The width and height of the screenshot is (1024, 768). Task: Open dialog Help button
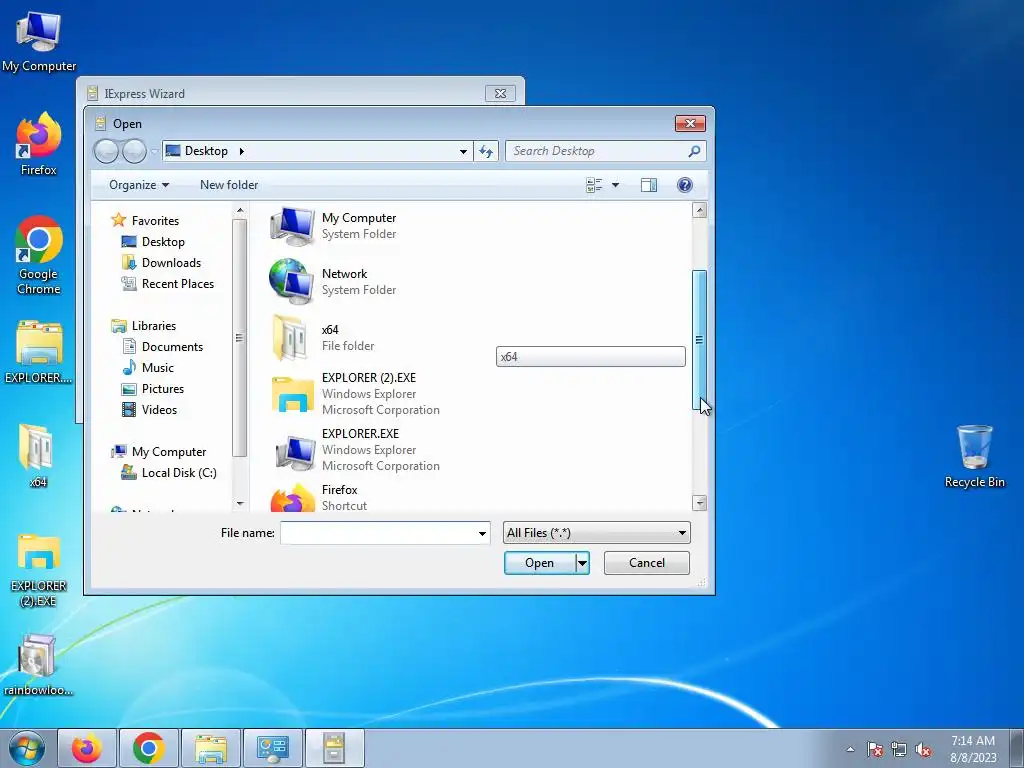click(x=684, y=185)
